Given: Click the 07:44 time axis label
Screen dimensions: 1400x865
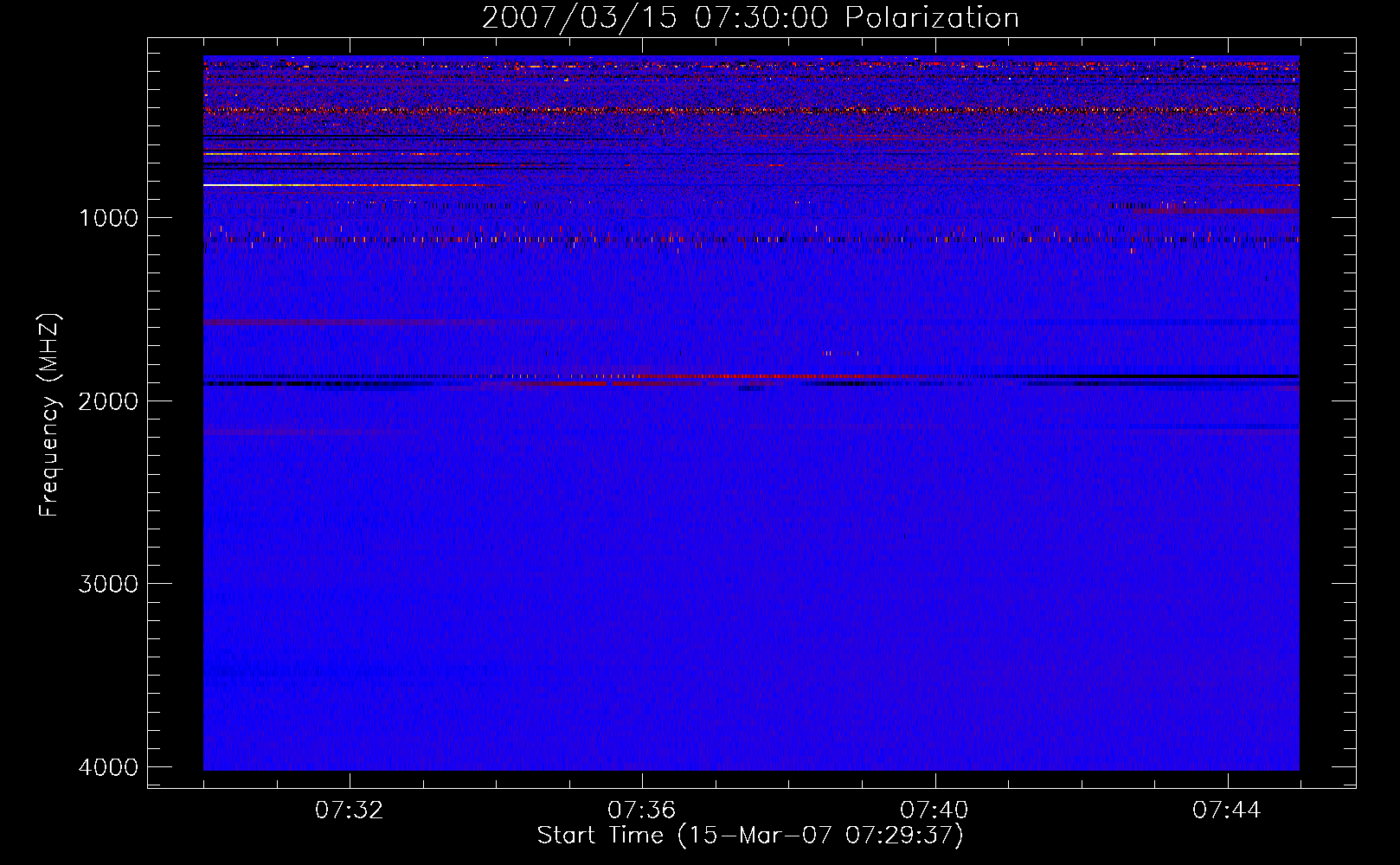Looking at the screenshot, I should click(x=1227, y=810).
